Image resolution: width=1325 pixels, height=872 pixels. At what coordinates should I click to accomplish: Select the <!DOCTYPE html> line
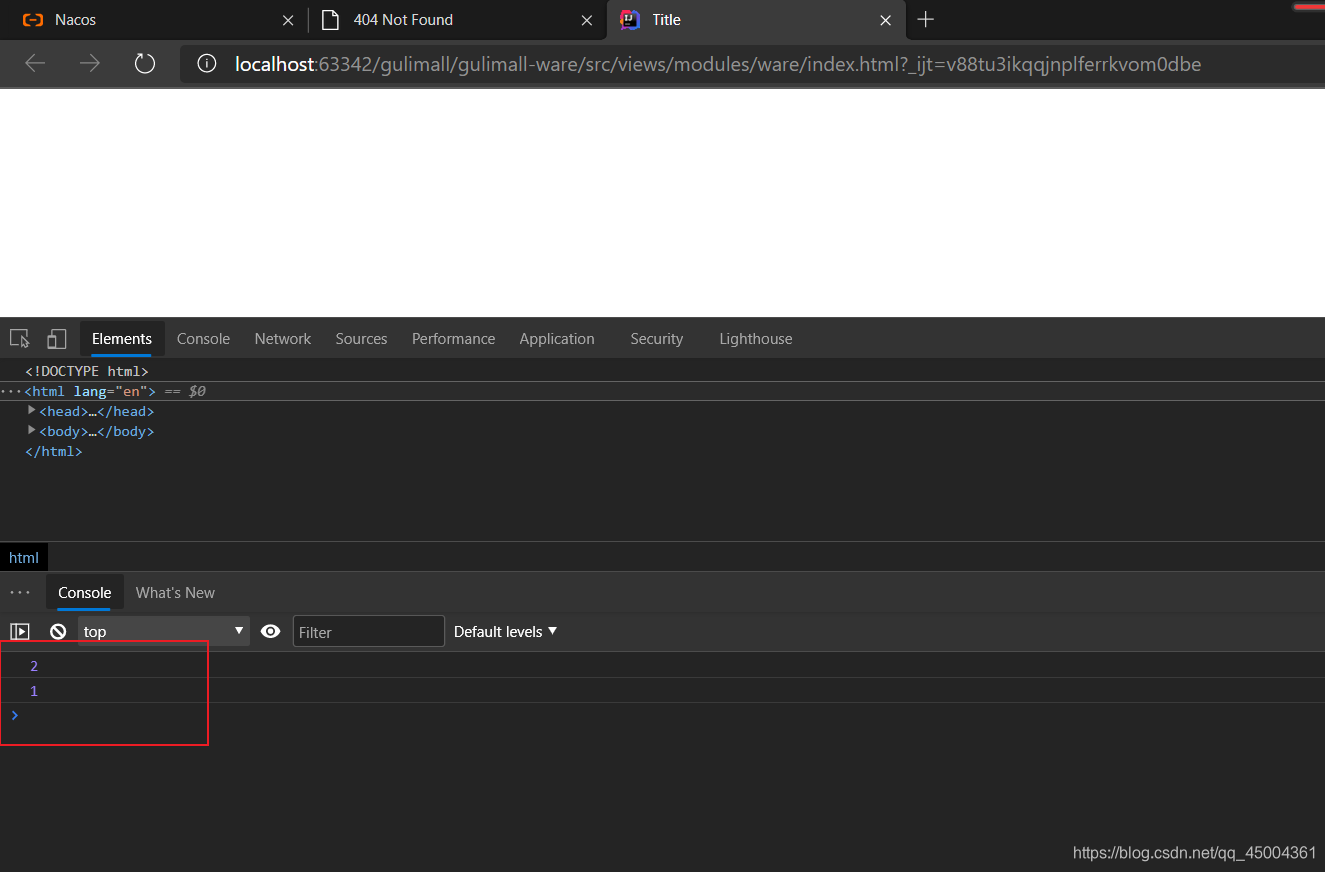tap(87, 371)
